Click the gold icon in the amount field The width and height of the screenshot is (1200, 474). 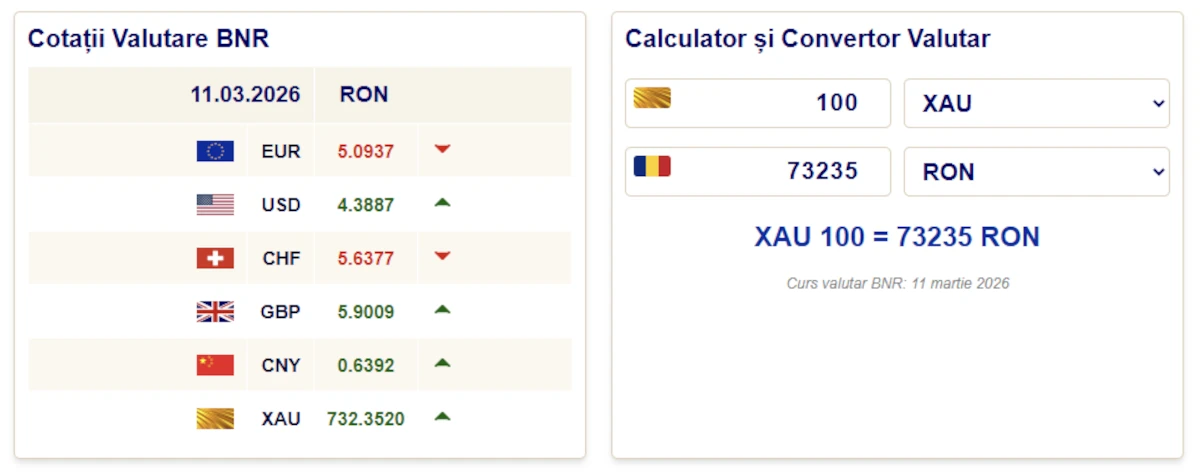[652, 98]
